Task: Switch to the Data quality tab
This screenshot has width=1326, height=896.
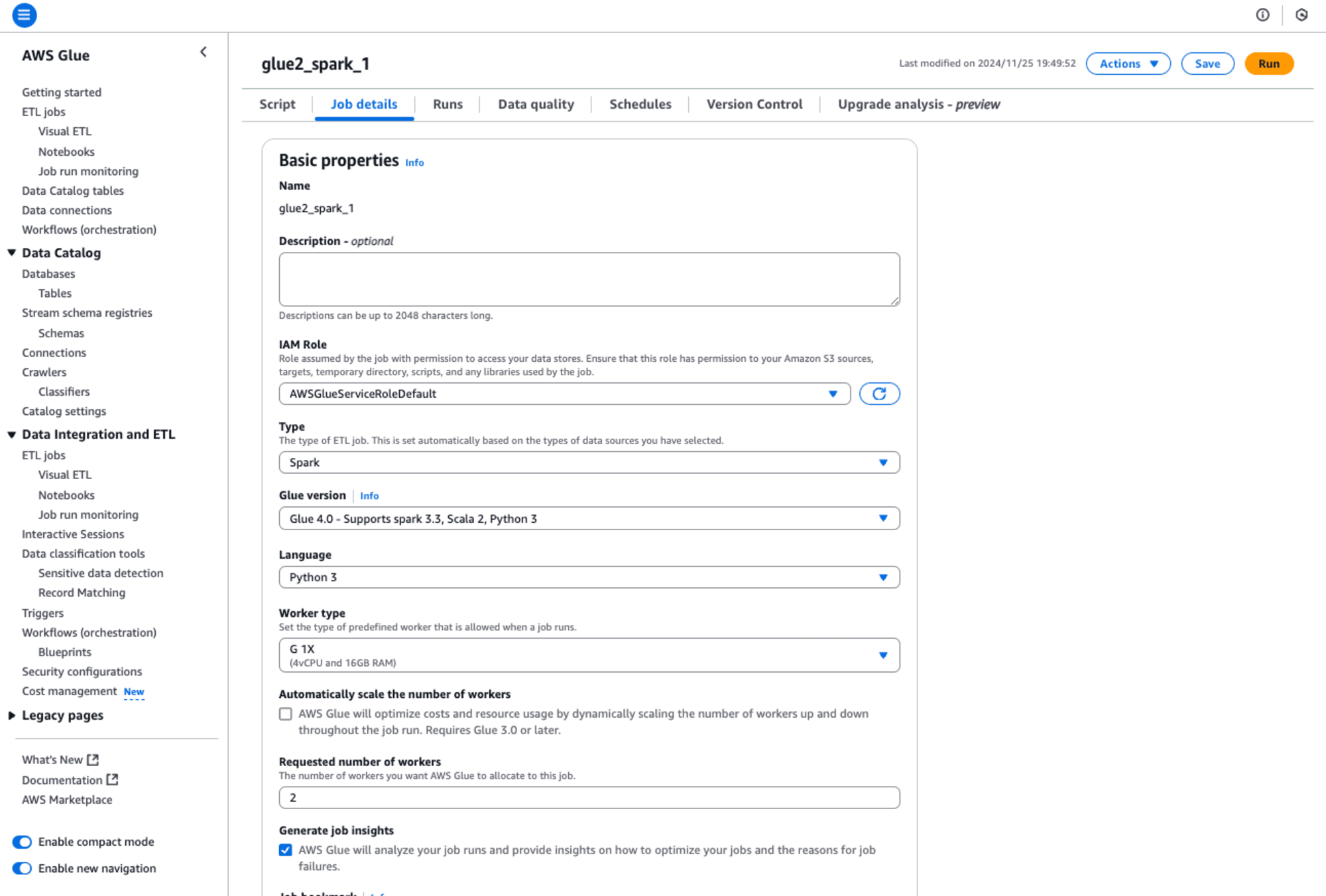Action: pyautogui.click(x=536, y=103)
